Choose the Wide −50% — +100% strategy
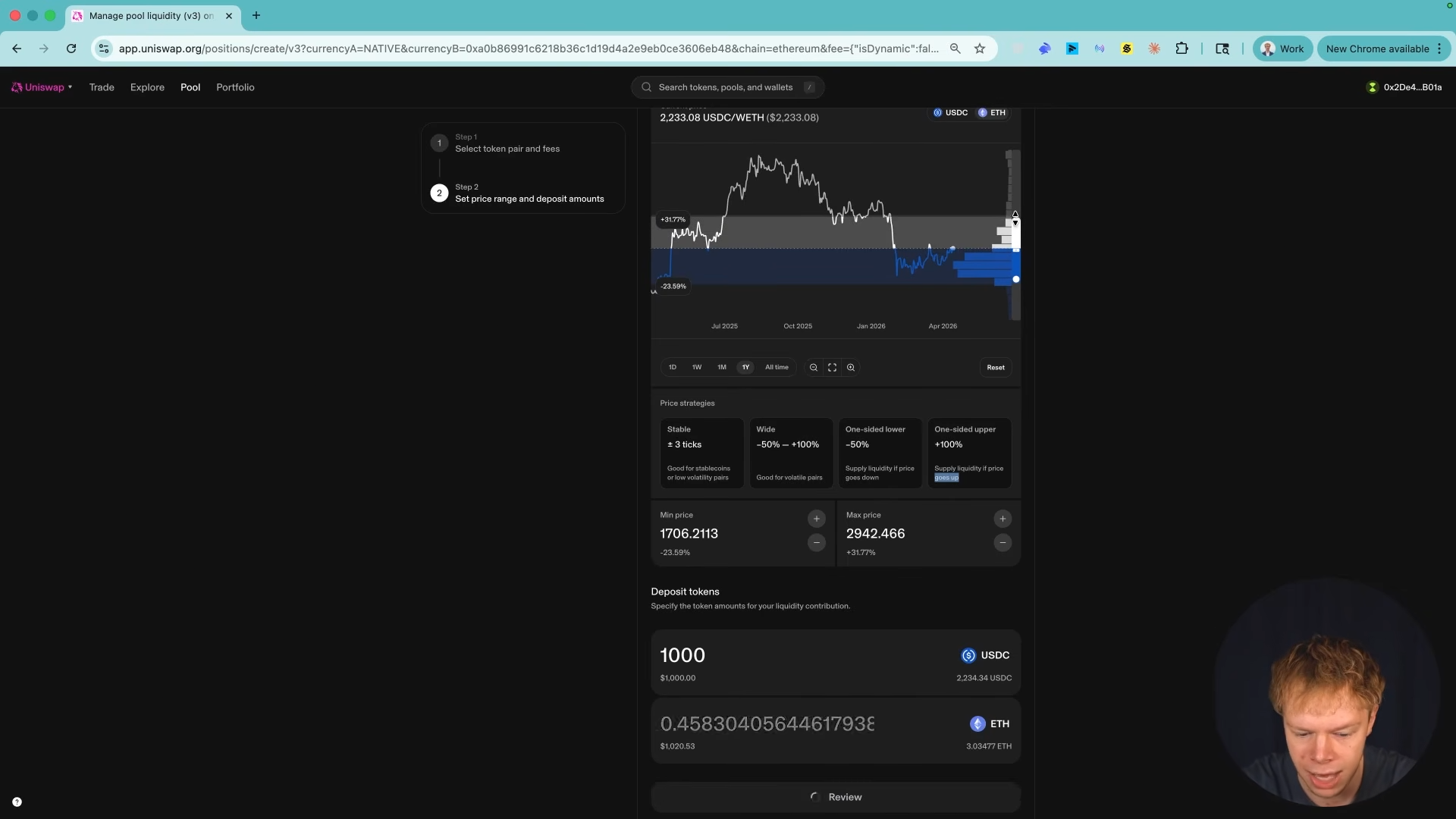The width and height of the screenshot is (1456, 819). pos(791,453)
